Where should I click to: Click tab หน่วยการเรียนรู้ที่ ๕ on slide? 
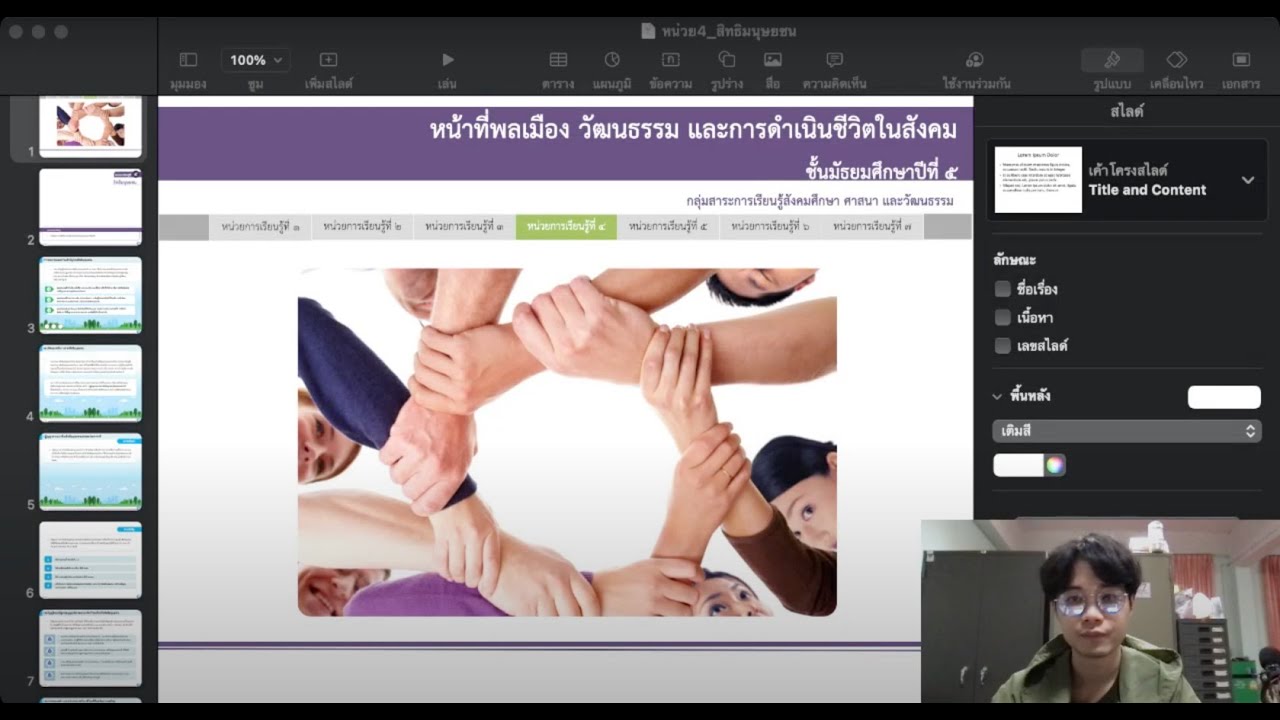[668, 227]
